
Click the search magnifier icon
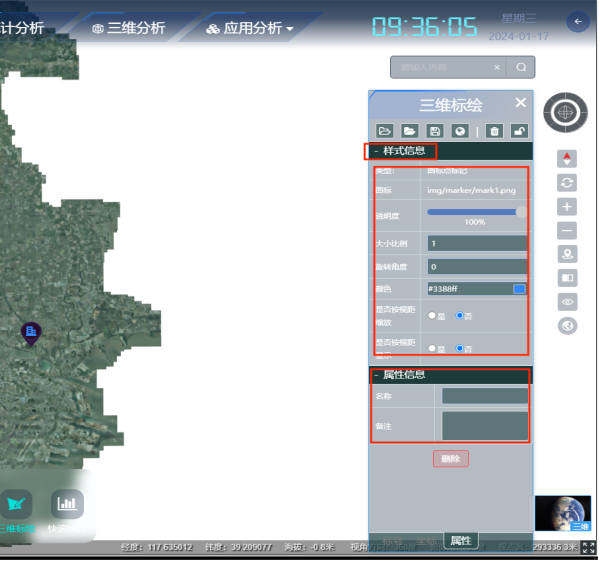(521, 67)
